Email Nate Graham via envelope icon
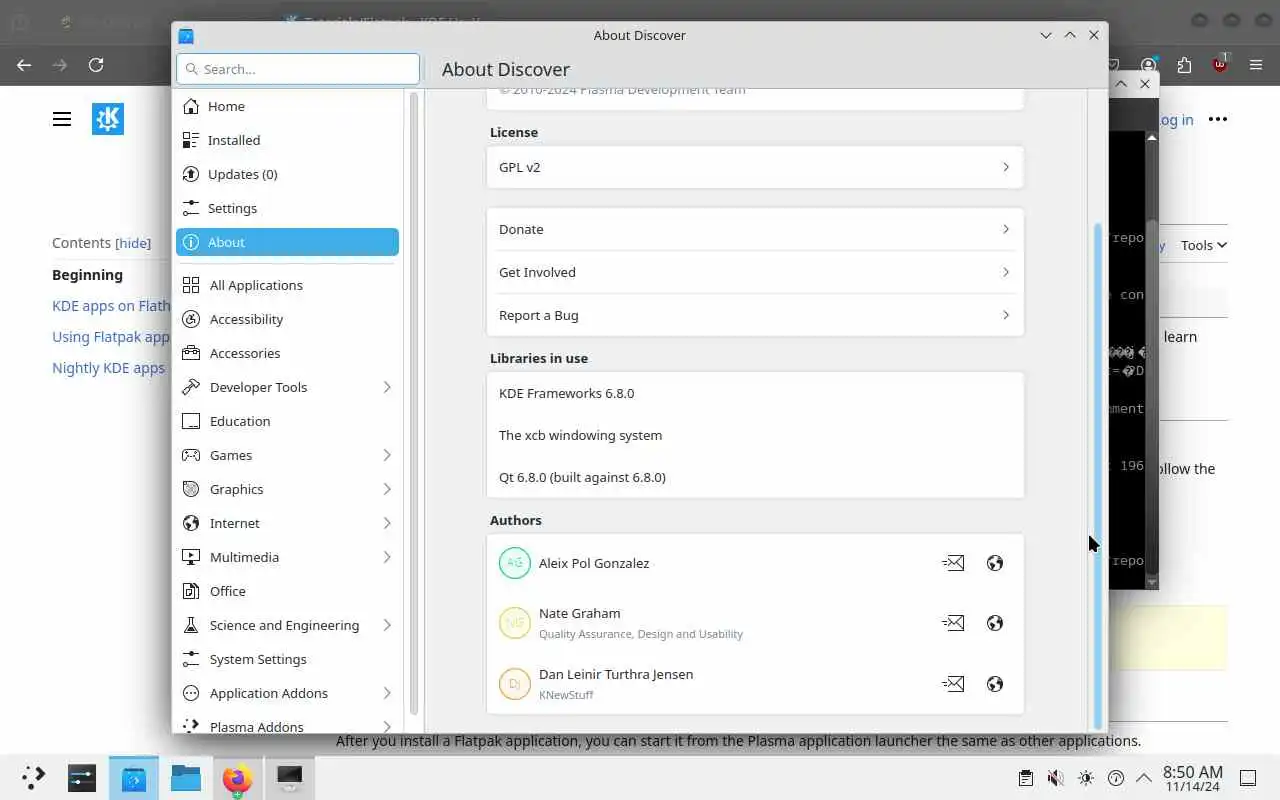The height and width of the screenshot is (800, 1280). point(953,623)
